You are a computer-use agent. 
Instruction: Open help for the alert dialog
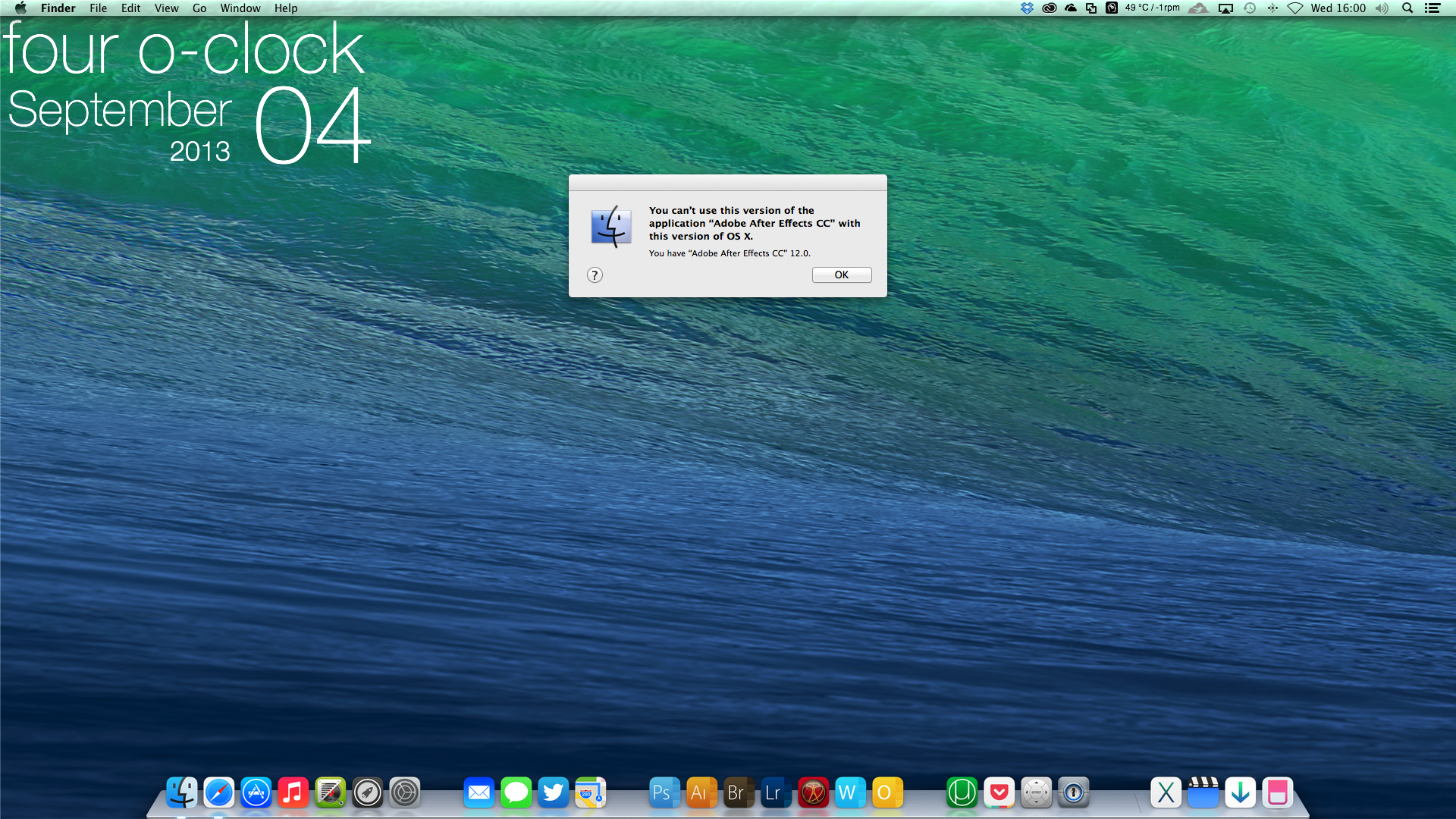pyautogui.click(x=595, y=275)
